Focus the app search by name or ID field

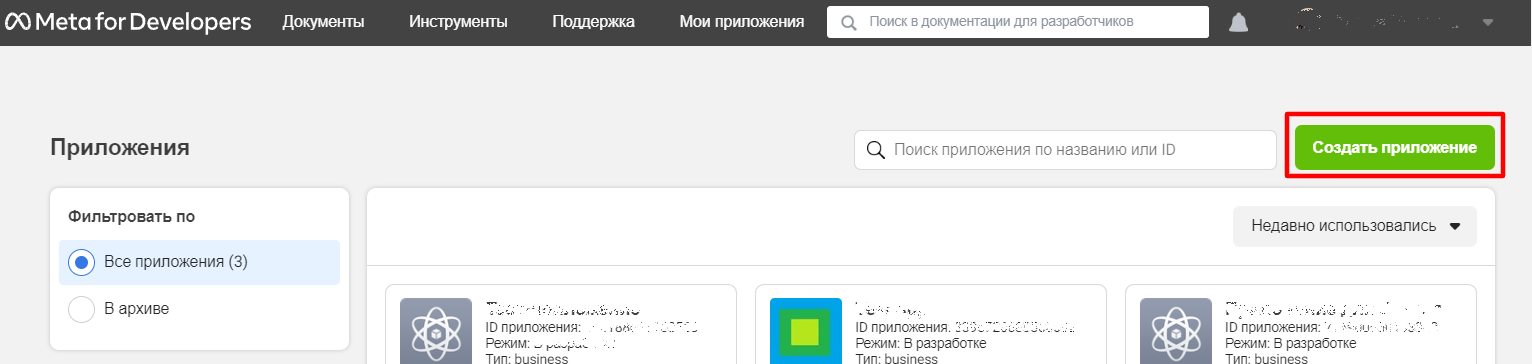[x=1065, y=150]
